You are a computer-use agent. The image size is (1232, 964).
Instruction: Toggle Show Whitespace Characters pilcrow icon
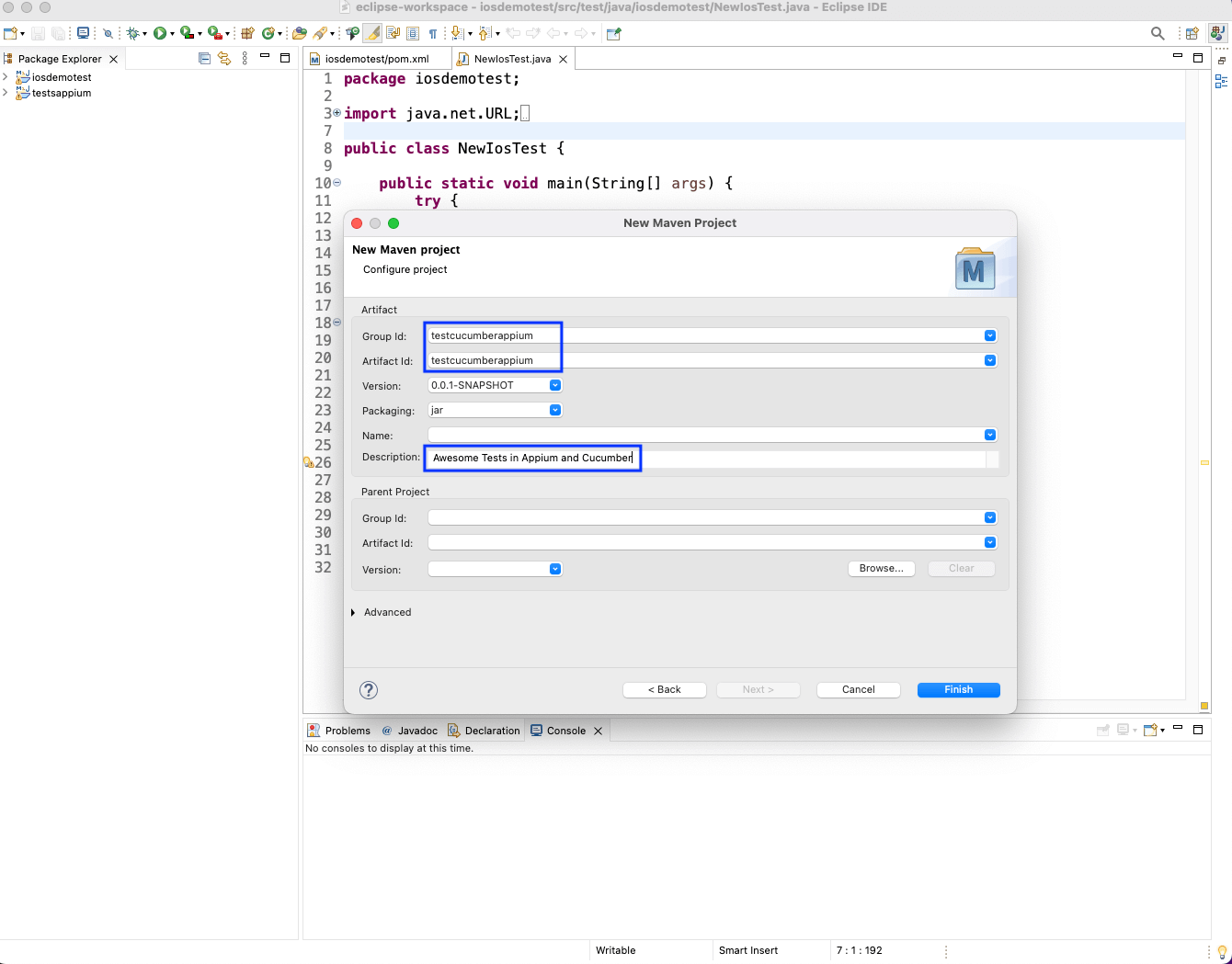pos(433,34)
